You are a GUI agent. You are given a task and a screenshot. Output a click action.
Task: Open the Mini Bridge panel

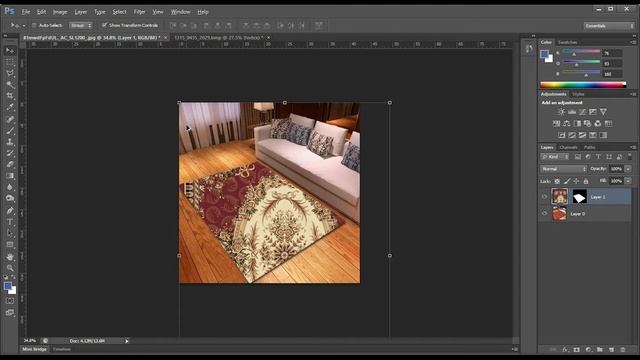(x=34, y=349)
